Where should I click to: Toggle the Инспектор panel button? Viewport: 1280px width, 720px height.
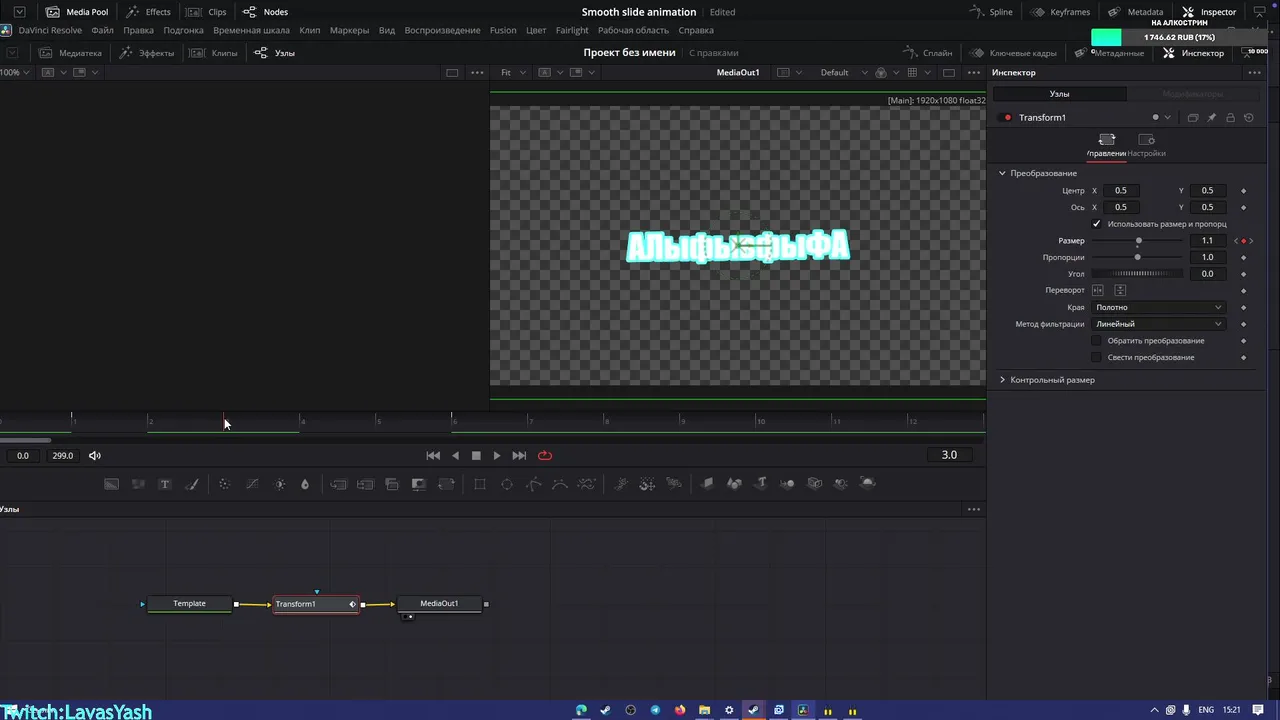pos(1193,53)
